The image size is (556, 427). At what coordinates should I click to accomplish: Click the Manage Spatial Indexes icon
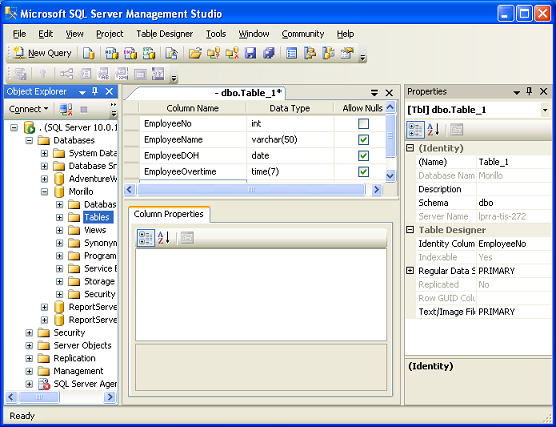click(x=158, y=74)
